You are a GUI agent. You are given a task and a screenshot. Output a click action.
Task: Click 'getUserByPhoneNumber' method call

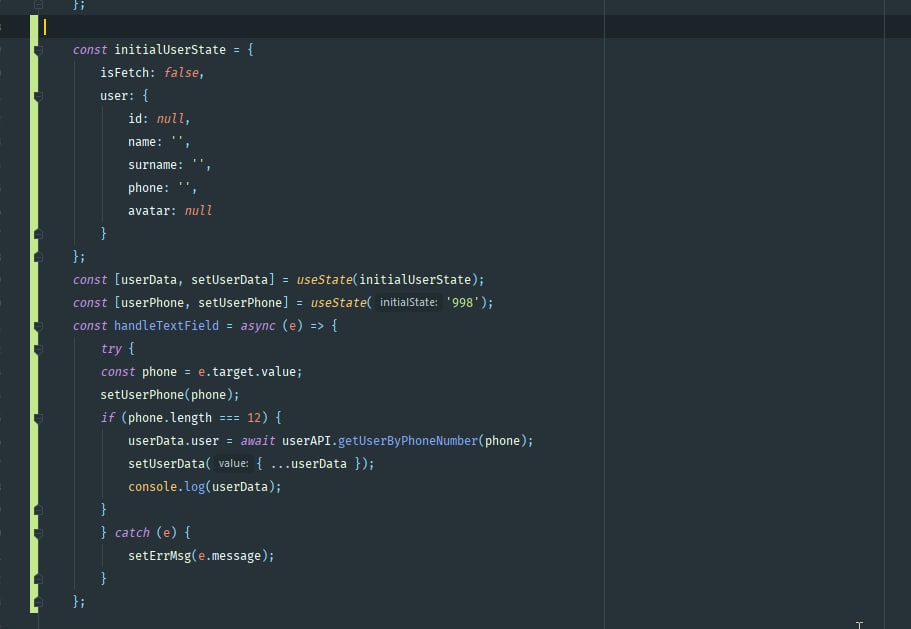click(407, 441)
